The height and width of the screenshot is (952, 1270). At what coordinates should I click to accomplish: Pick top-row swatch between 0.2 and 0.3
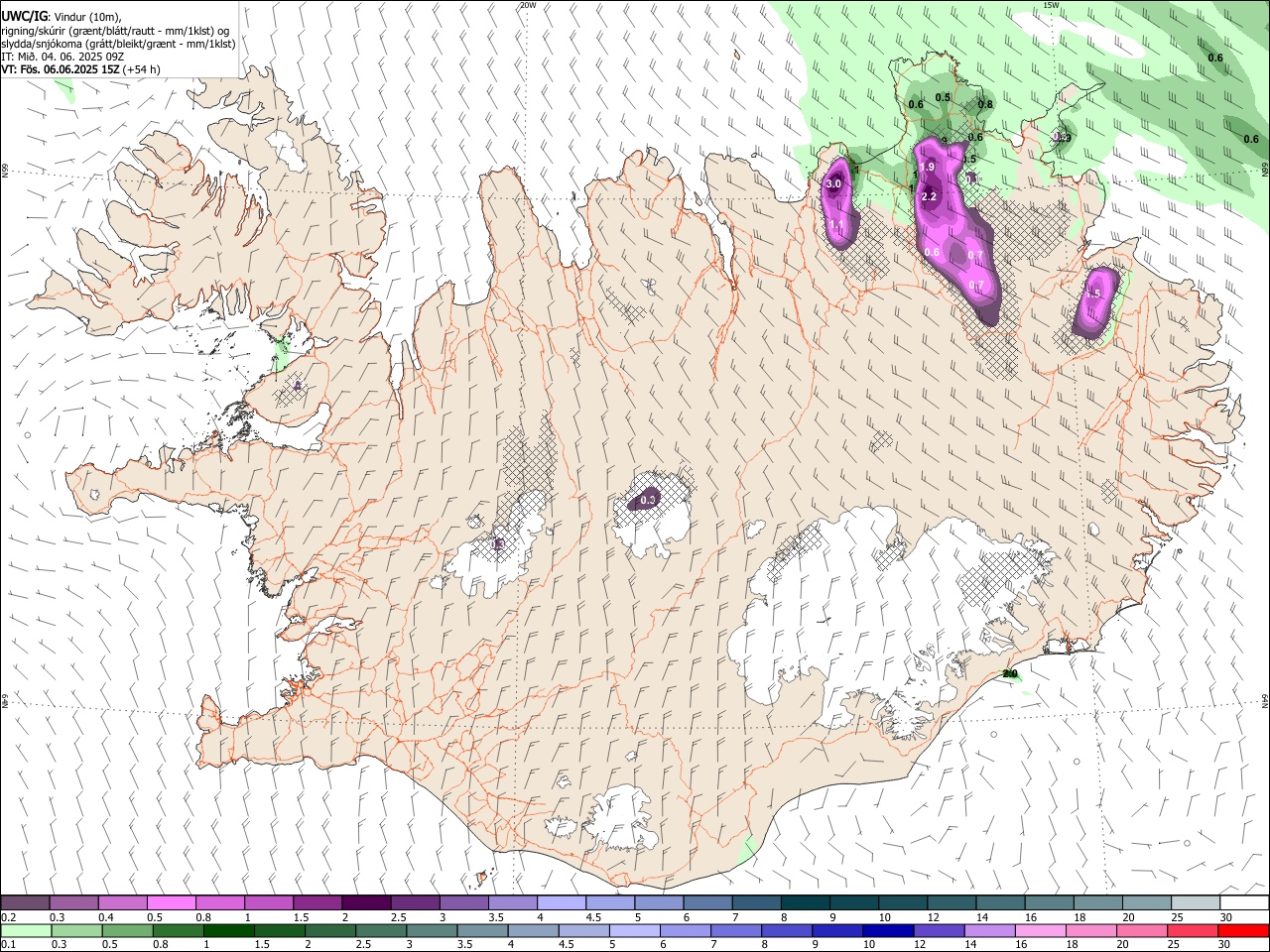[x=25, y=902]
